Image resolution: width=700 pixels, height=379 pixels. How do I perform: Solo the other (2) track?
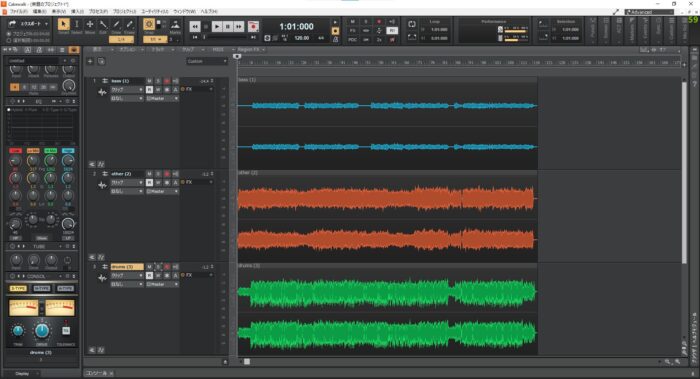(158, 174)
